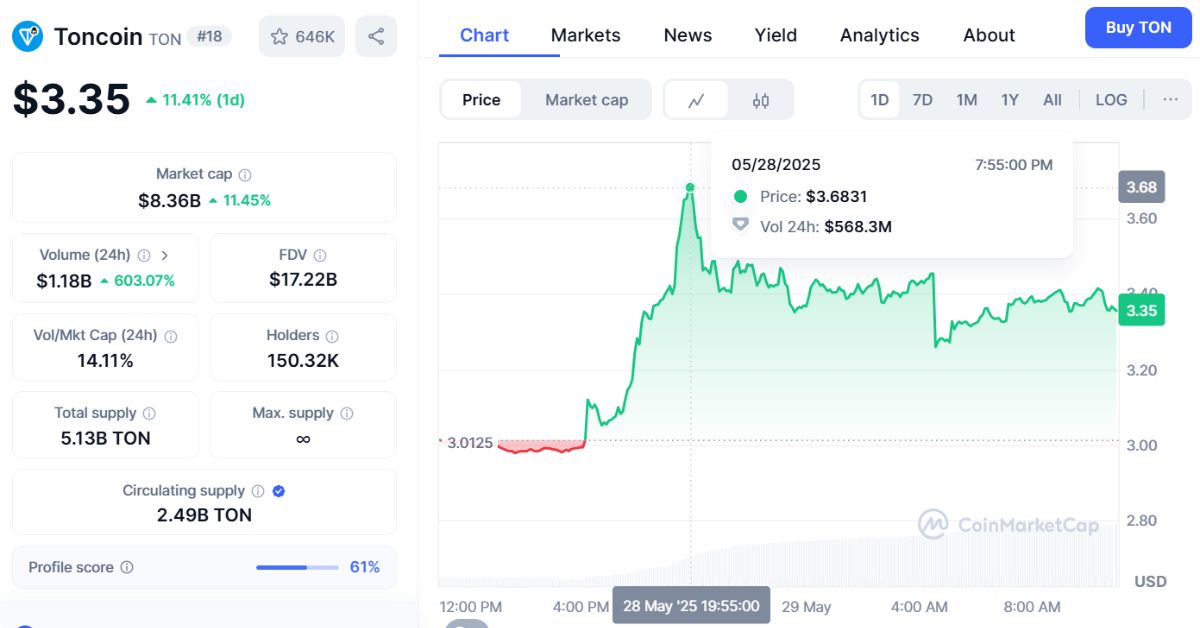Open the Markets tab

coord(586,35)
